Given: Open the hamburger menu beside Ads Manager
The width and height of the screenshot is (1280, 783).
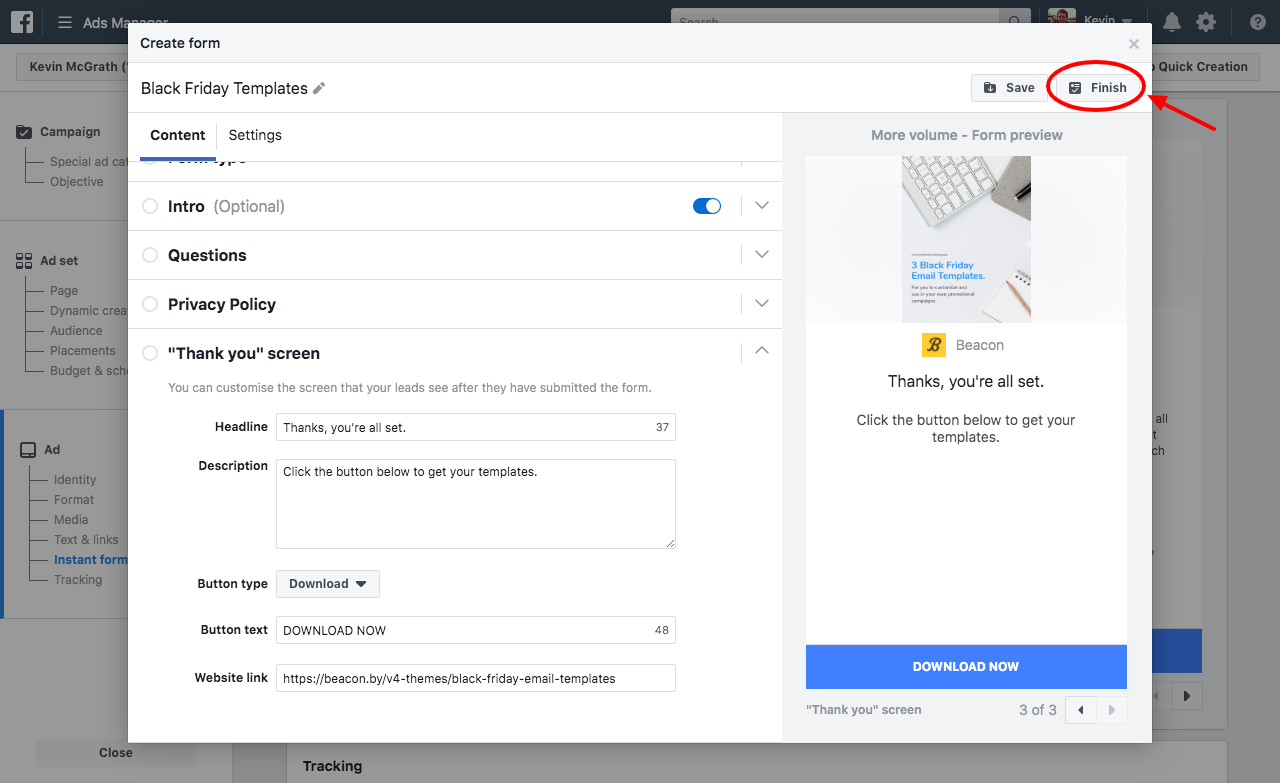Looking at the screenshot, I should point(65,22).
